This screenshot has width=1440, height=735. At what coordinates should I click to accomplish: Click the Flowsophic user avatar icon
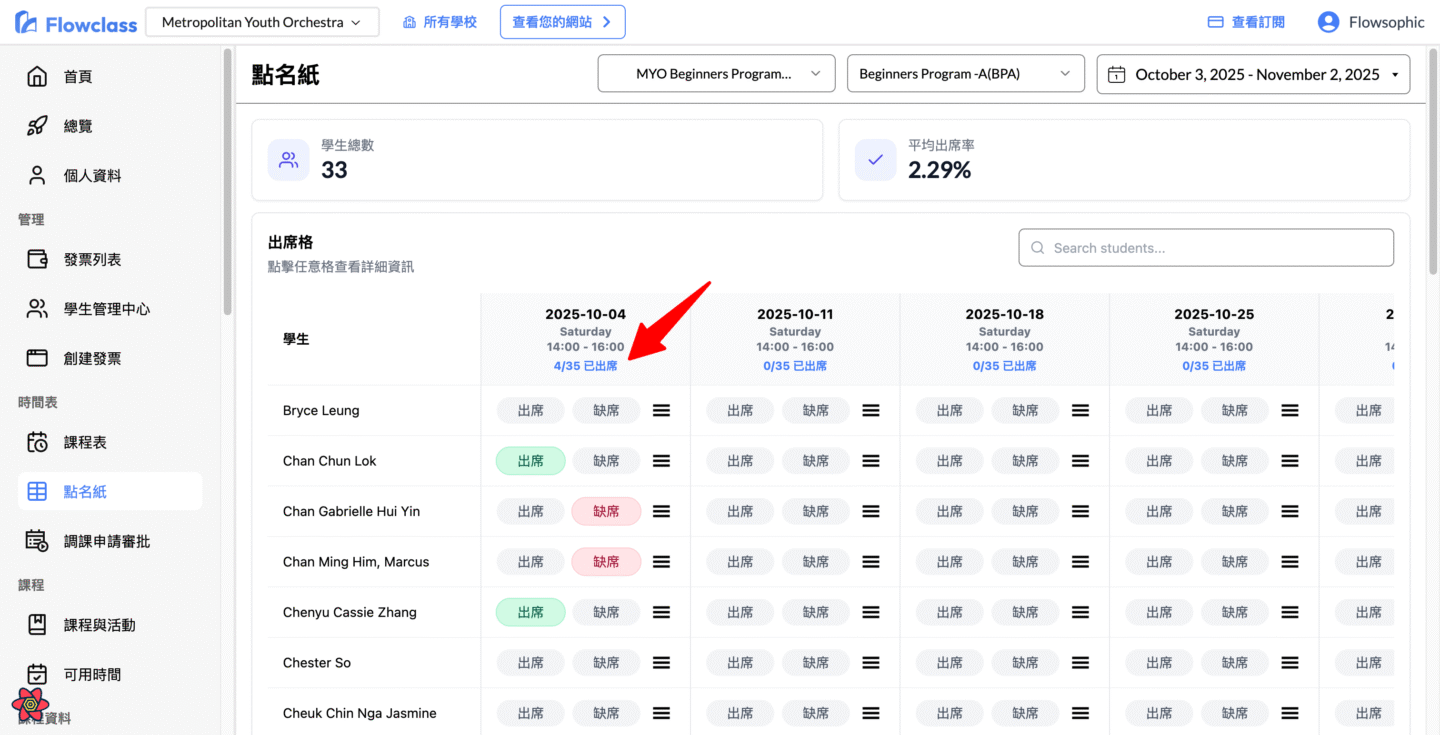click(1328, 22)
